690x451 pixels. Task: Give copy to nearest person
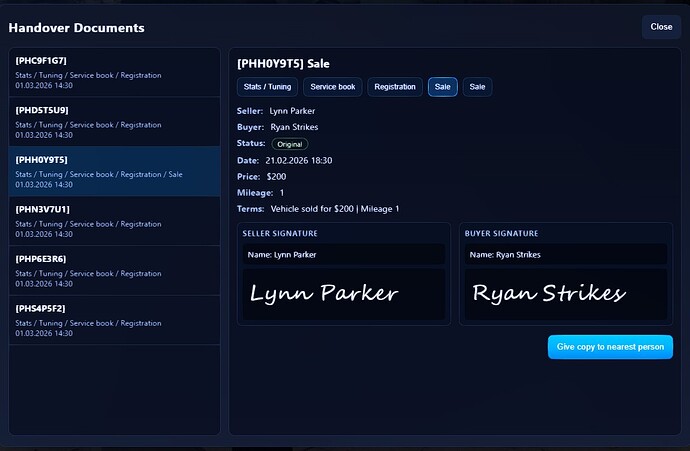click(610, 347)
